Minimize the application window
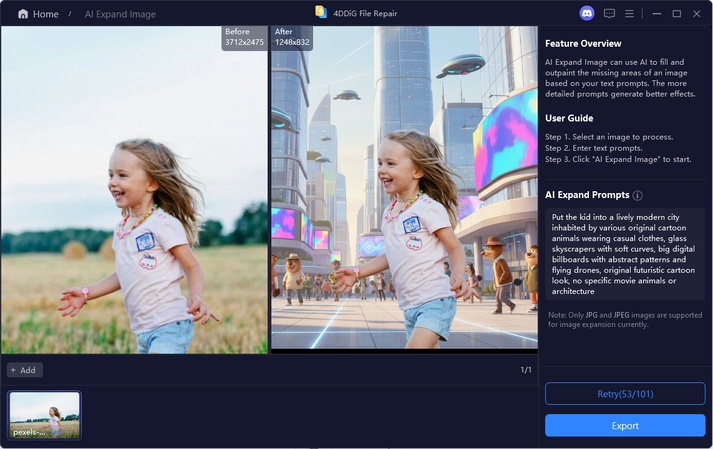The image size is (713, 449). [657, 14]
